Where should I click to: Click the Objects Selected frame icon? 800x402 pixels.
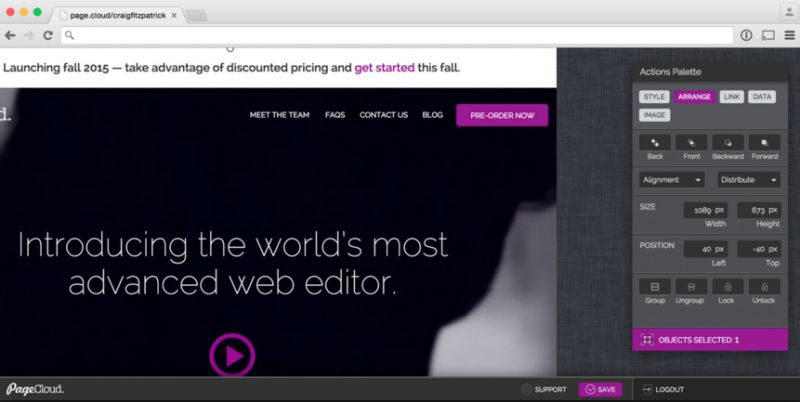click(x=647, y=340)
